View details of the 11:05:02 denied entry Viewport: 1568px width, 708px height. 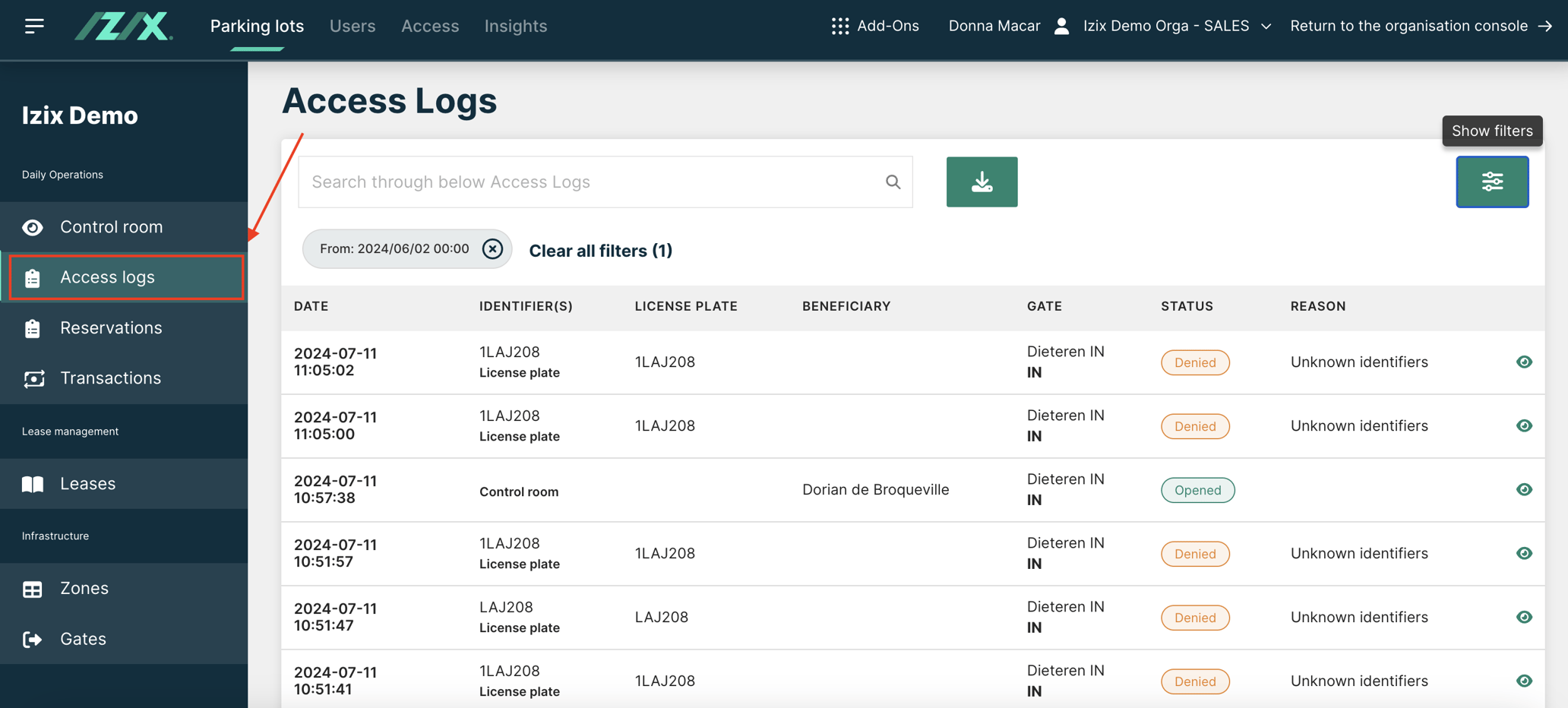1525,362
